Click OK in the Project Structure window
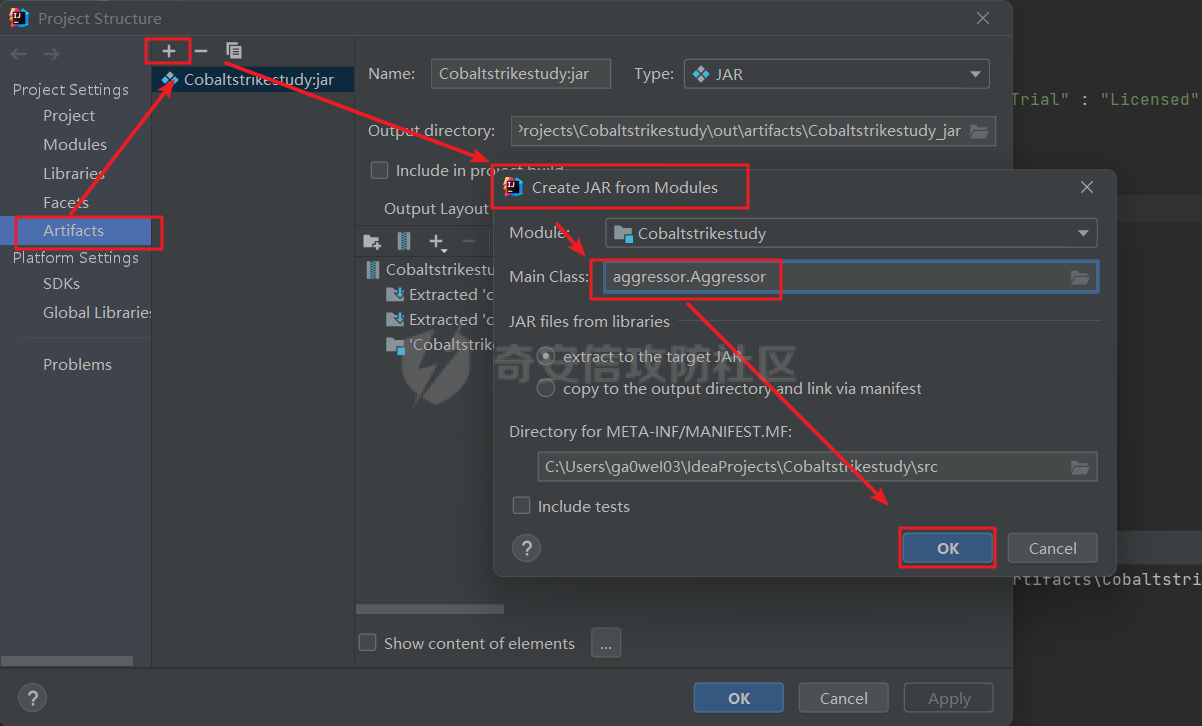 click(x=739, y=698)
